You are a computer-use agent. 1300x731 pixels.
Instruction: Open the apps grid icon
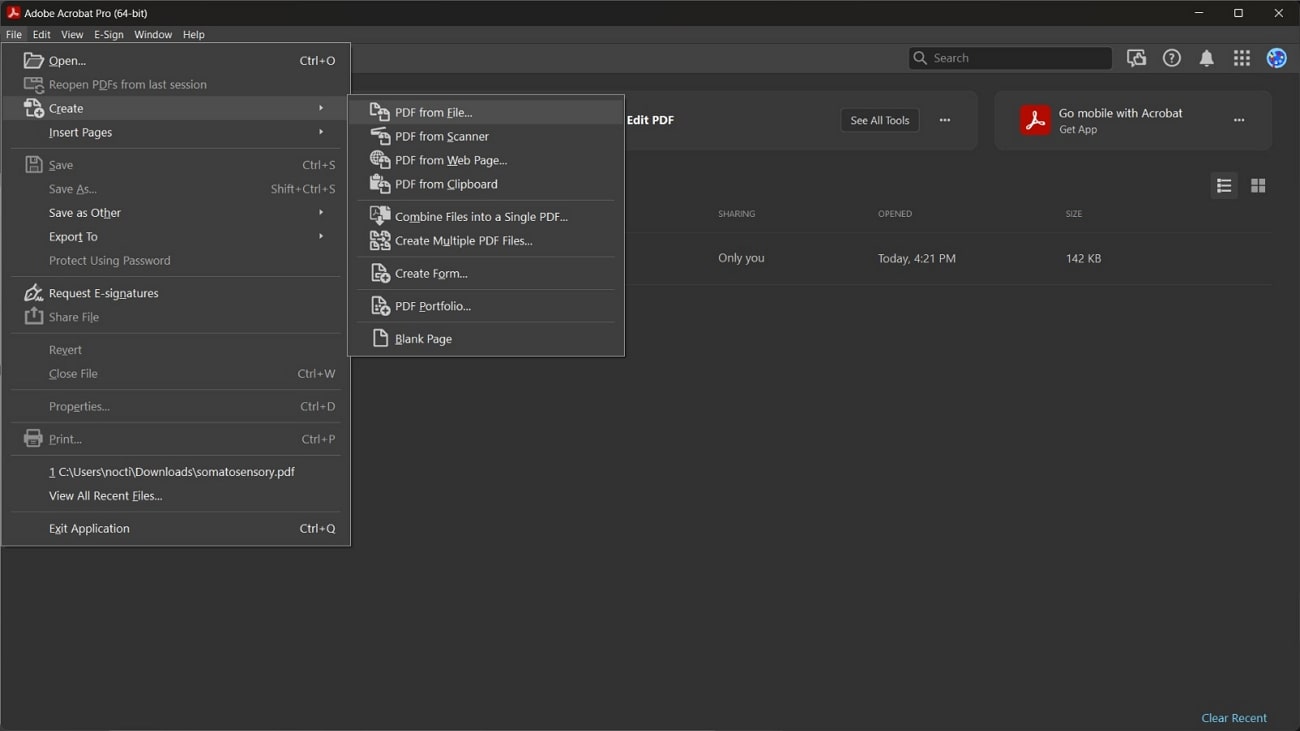click(1242, 58)
